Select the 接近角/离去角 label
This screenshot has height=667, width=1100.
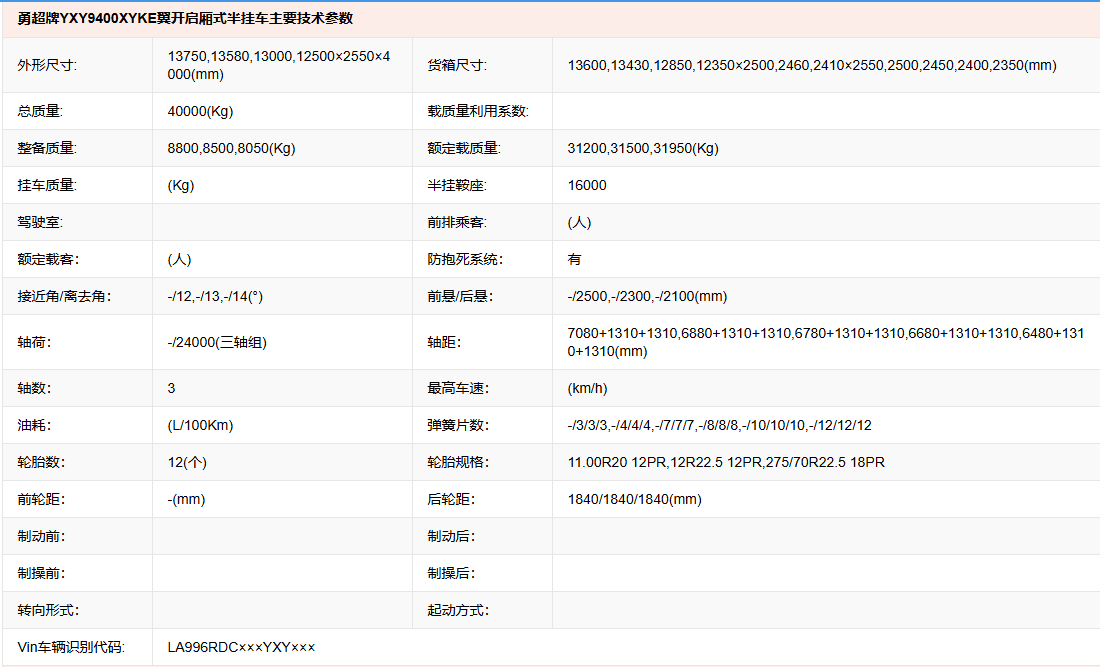[65, 297]
